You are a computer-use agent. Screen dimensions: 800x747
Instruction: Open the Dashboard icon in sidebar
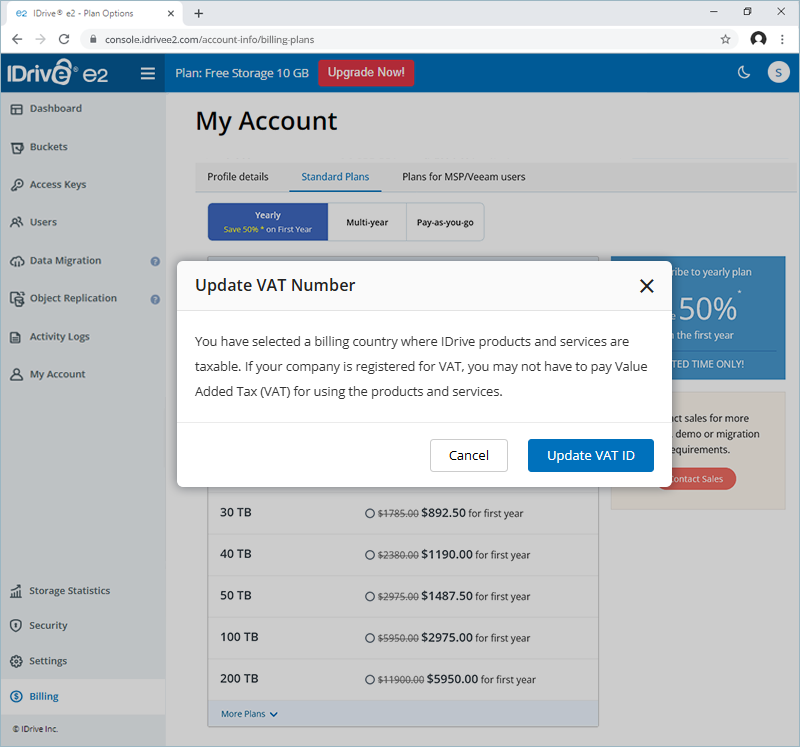[x=17, y=109]
